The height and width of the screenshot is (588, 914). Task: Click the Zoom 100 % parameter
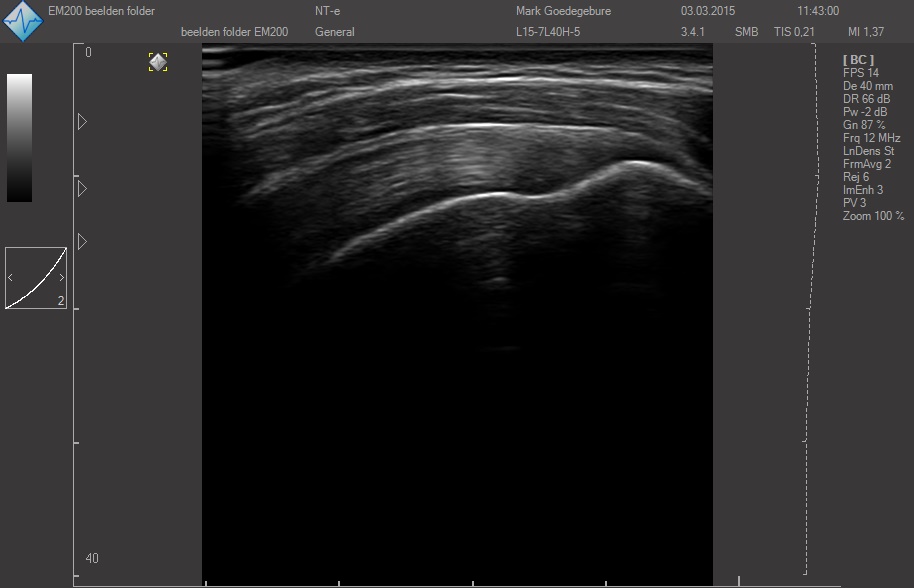[873, 216]
